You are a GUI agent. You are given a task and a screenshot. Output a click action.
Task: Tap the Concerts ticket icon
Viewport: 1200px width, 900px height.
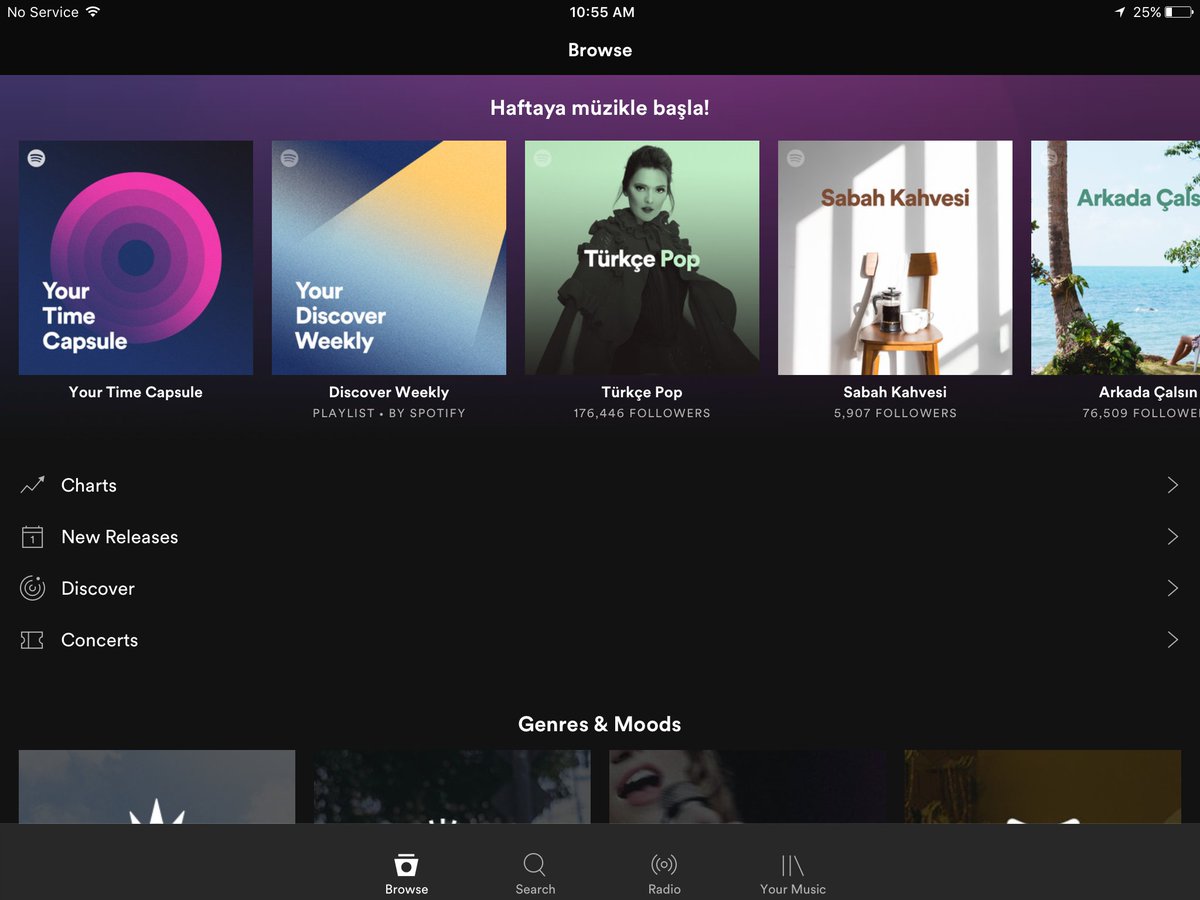point(32,640)
